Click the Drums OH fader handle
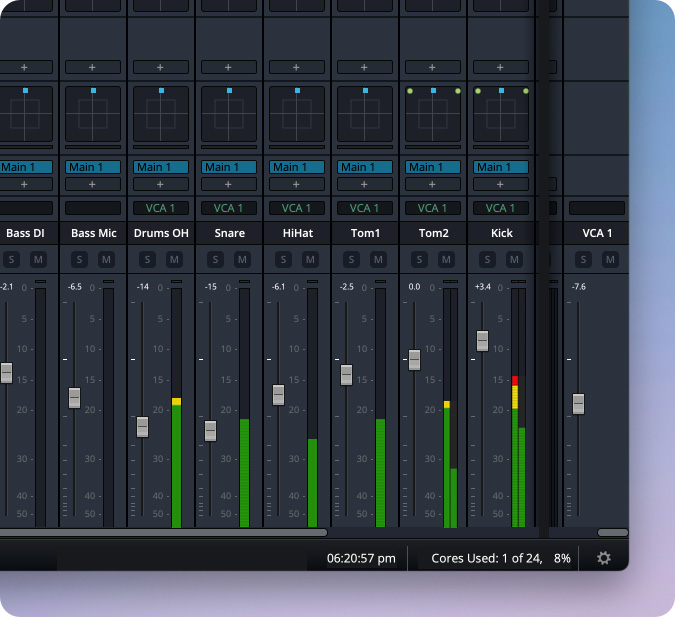This screenshot has height=617, width=675. point(142,426)
